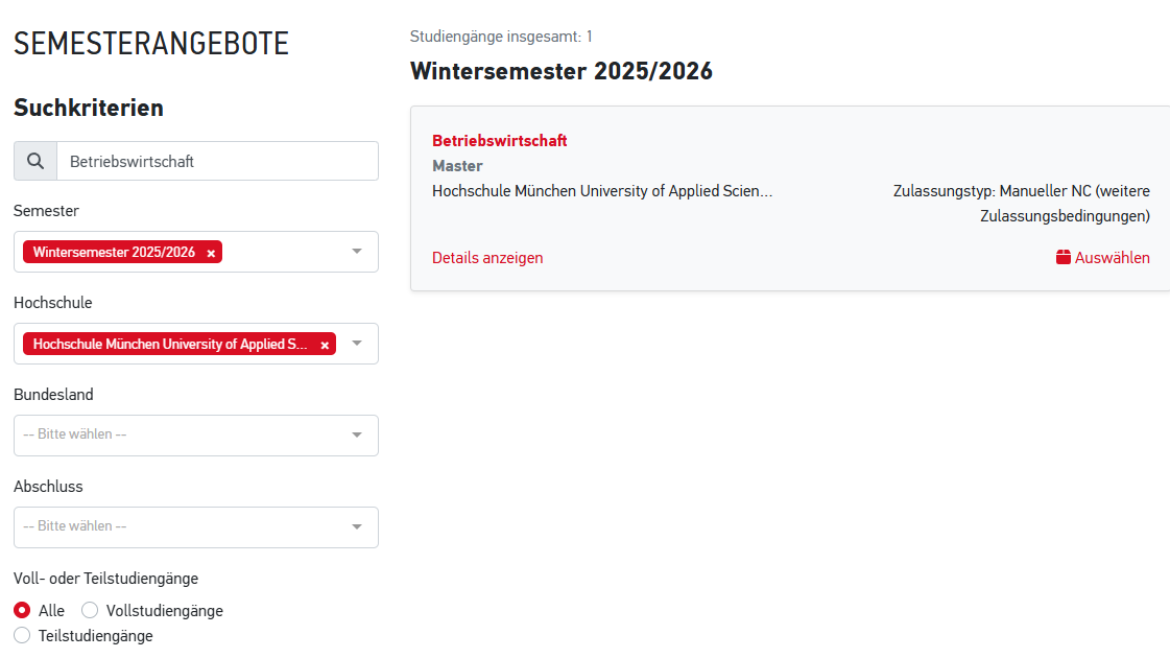Click the Wintersemester 2025/2026 tag label
The width and height of the screenshot is (1170, 658).
(113, 252)
